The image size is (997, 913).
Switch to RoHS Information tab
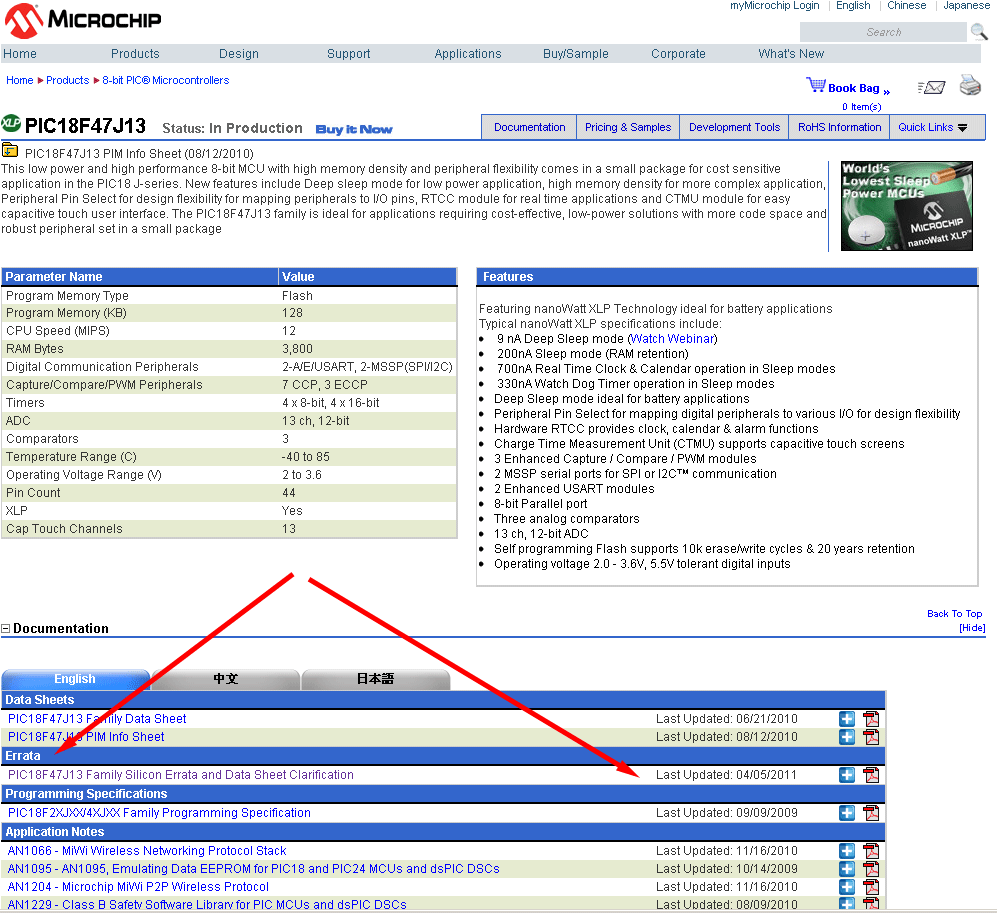click(x=839, y=127)
